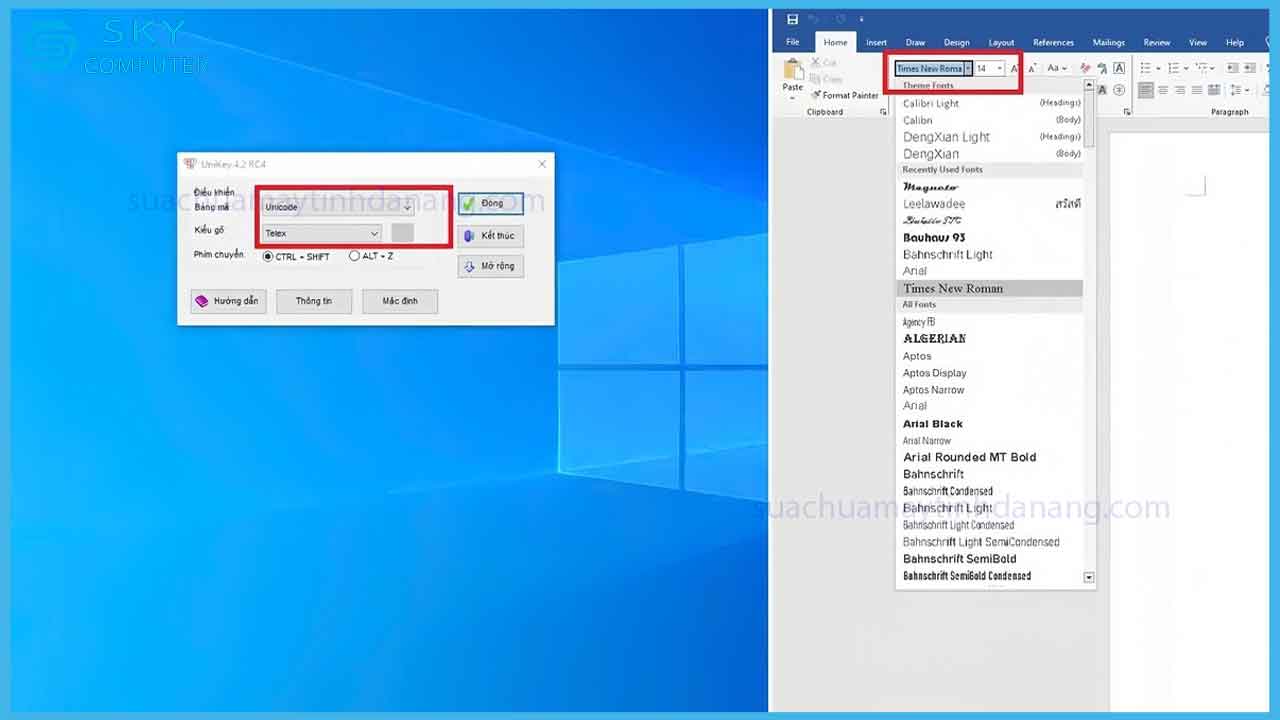
Task: Choose Times New Roman from the font list
Action: [990, 288]
